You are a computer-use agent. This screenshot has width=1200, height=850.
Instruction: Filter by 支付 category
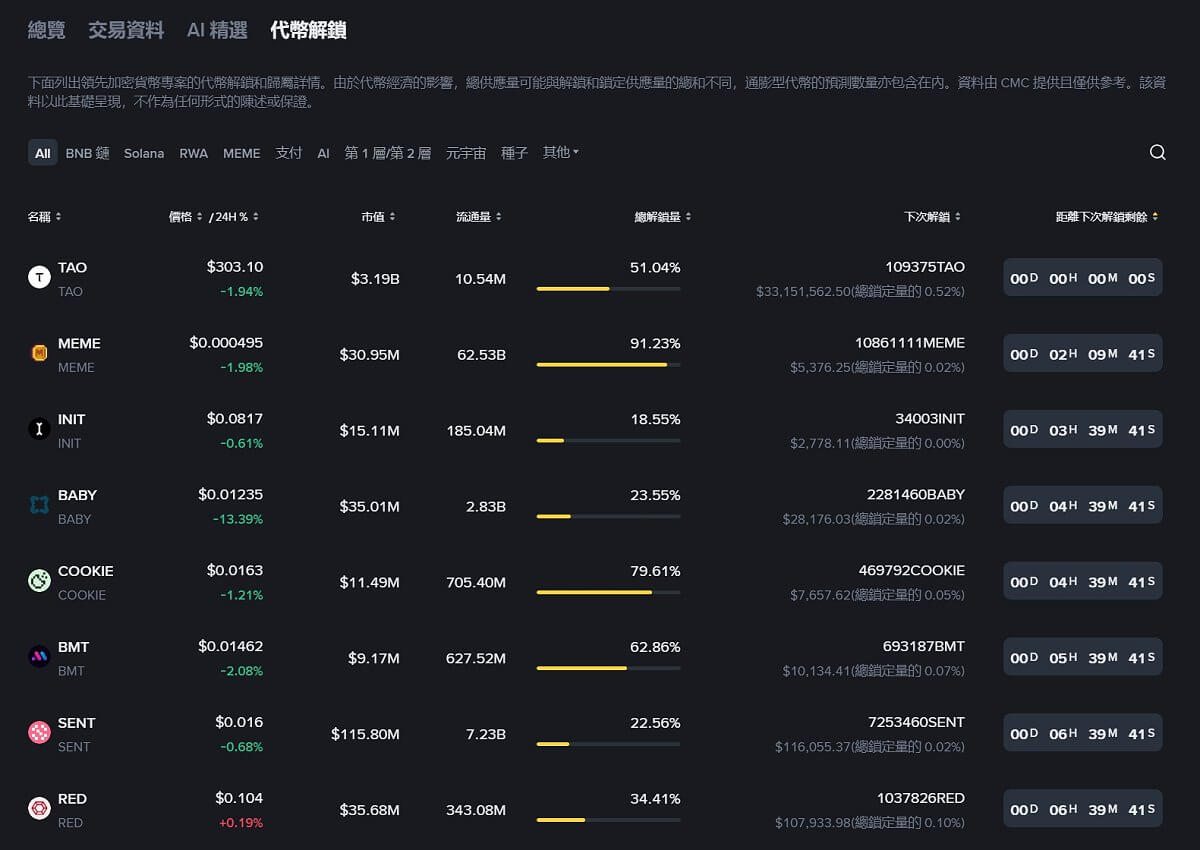[288, 153]
